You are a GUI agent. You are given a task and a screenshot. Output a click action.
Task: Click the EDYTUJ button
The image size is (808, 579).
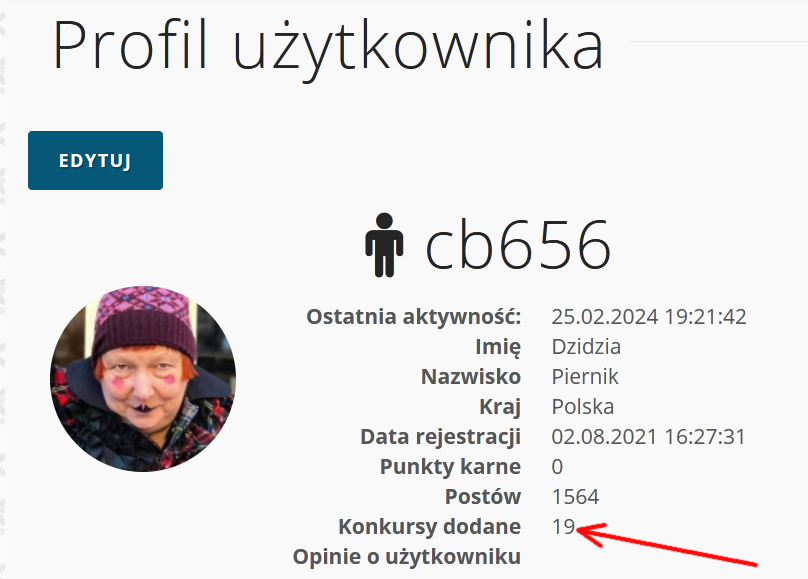click(95, 160)
